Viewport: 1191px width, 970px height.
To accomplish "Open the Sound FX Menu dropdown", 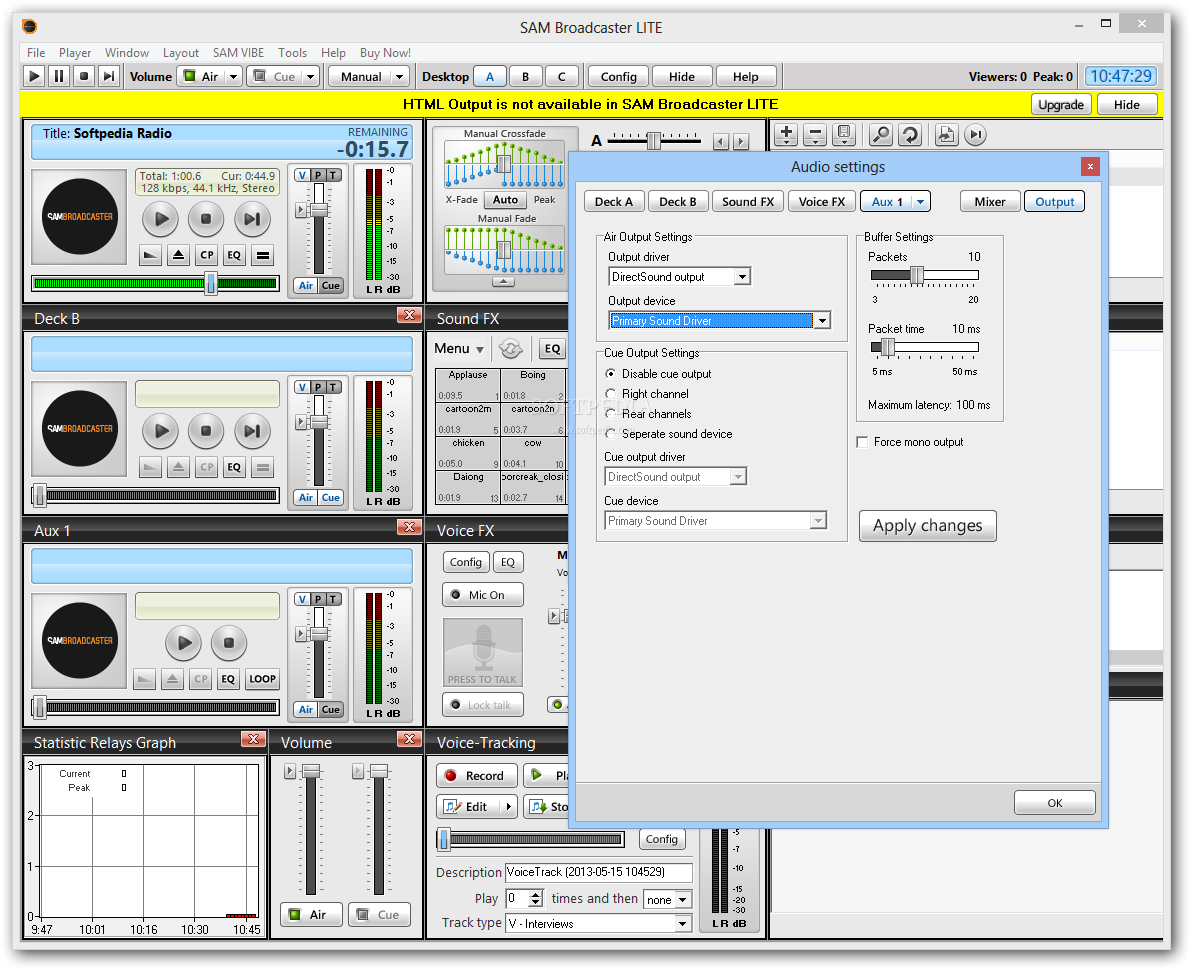I will pyautogui.click(x=459, y=349).
